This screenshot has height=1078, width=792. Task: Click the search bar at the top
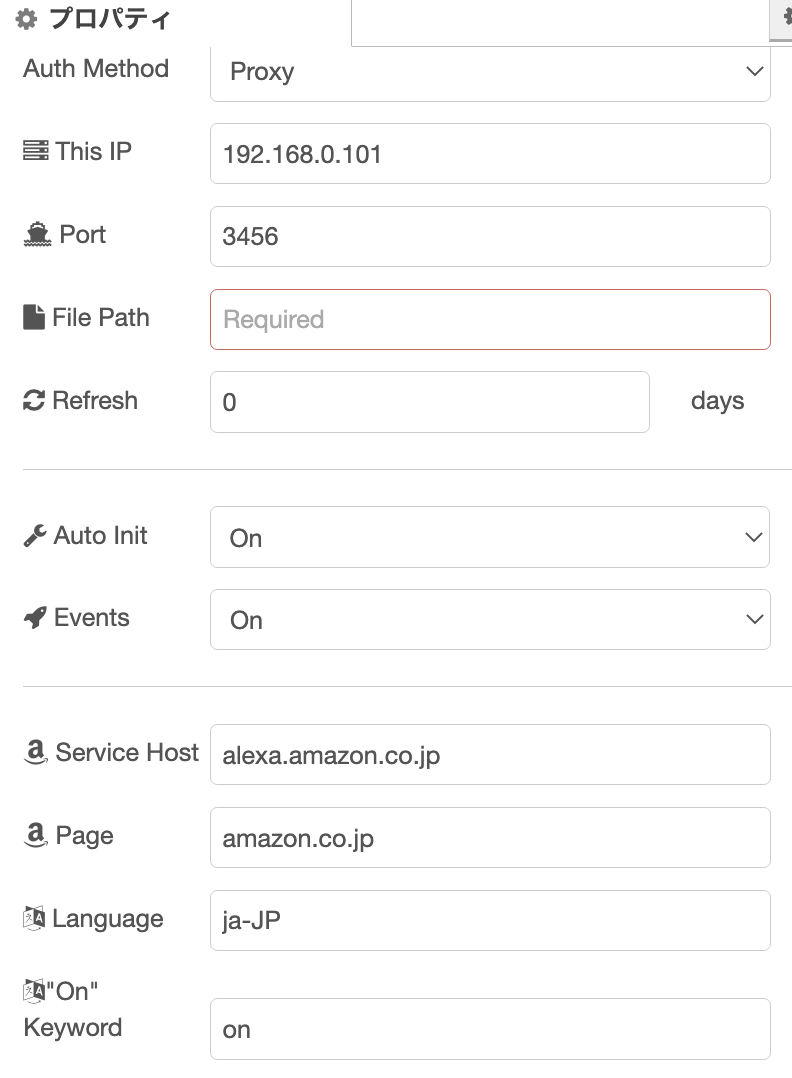(x=560, y=20)
